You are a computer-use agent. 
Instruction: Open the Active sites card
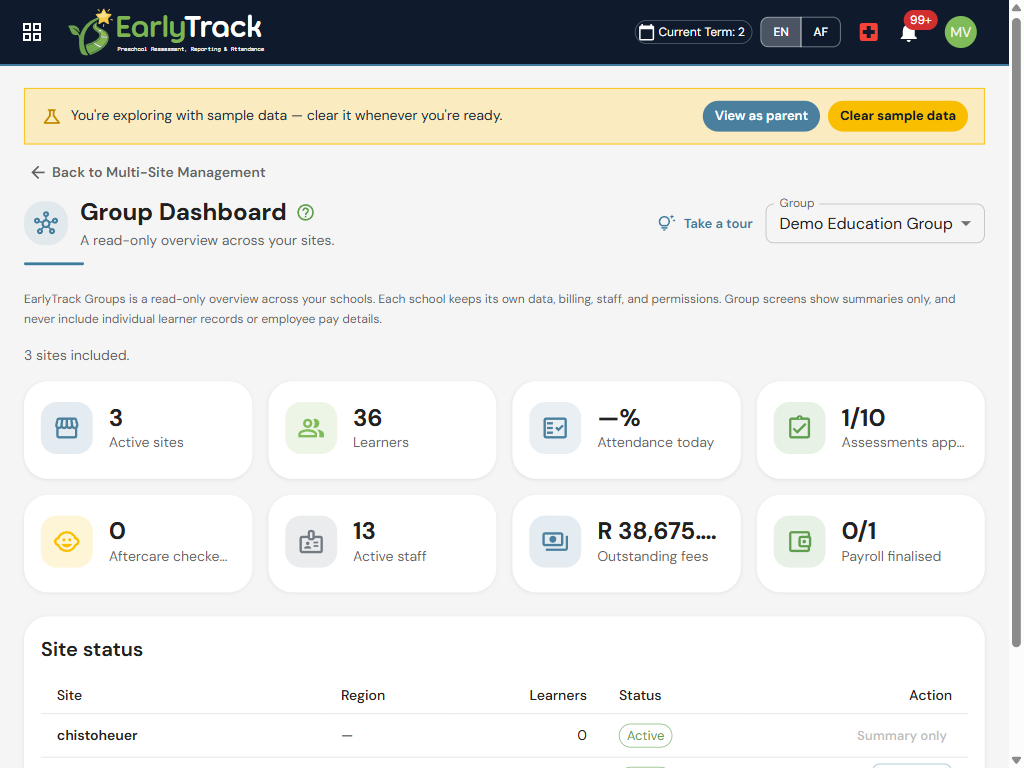(x=138, y=430)
